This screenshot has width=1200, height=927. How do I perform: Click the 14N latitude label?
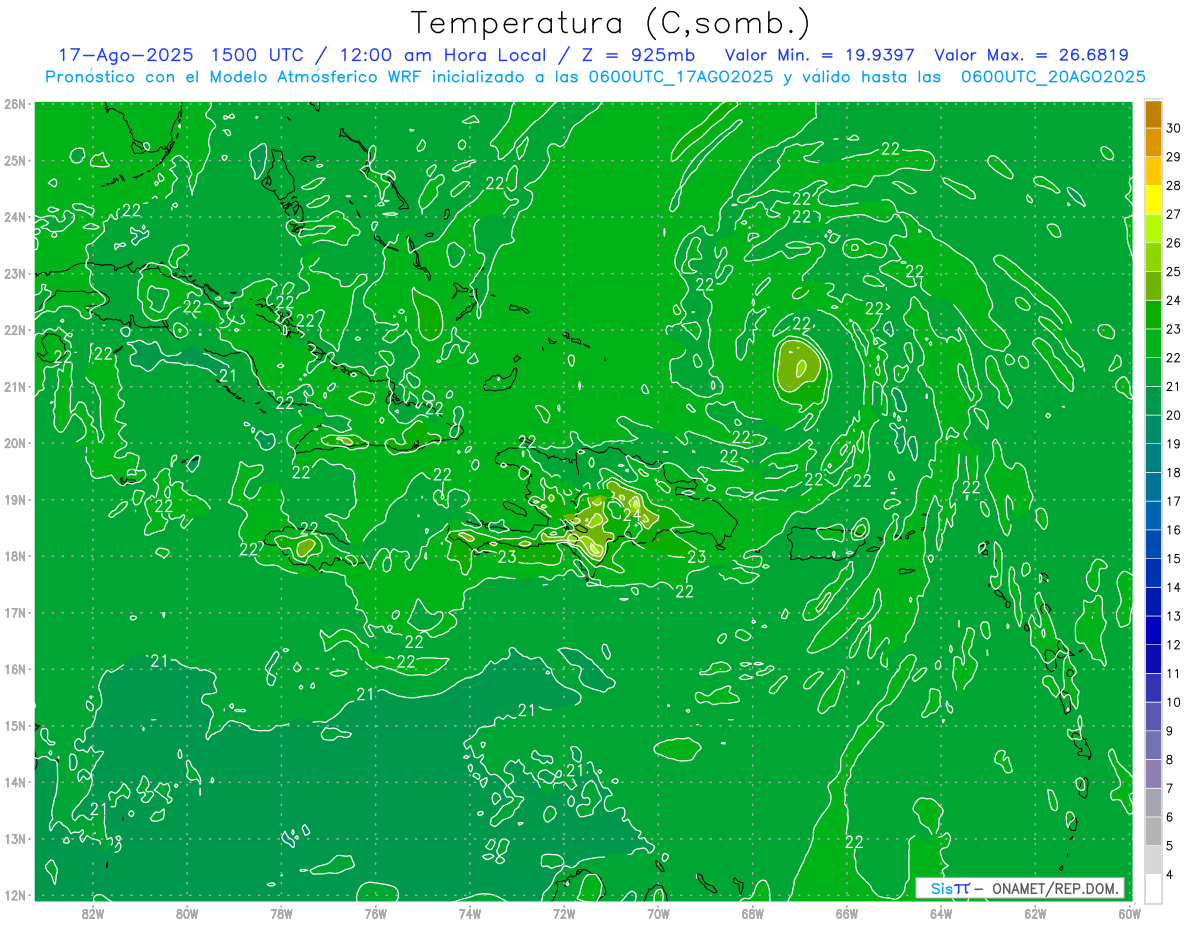[15, 782]
